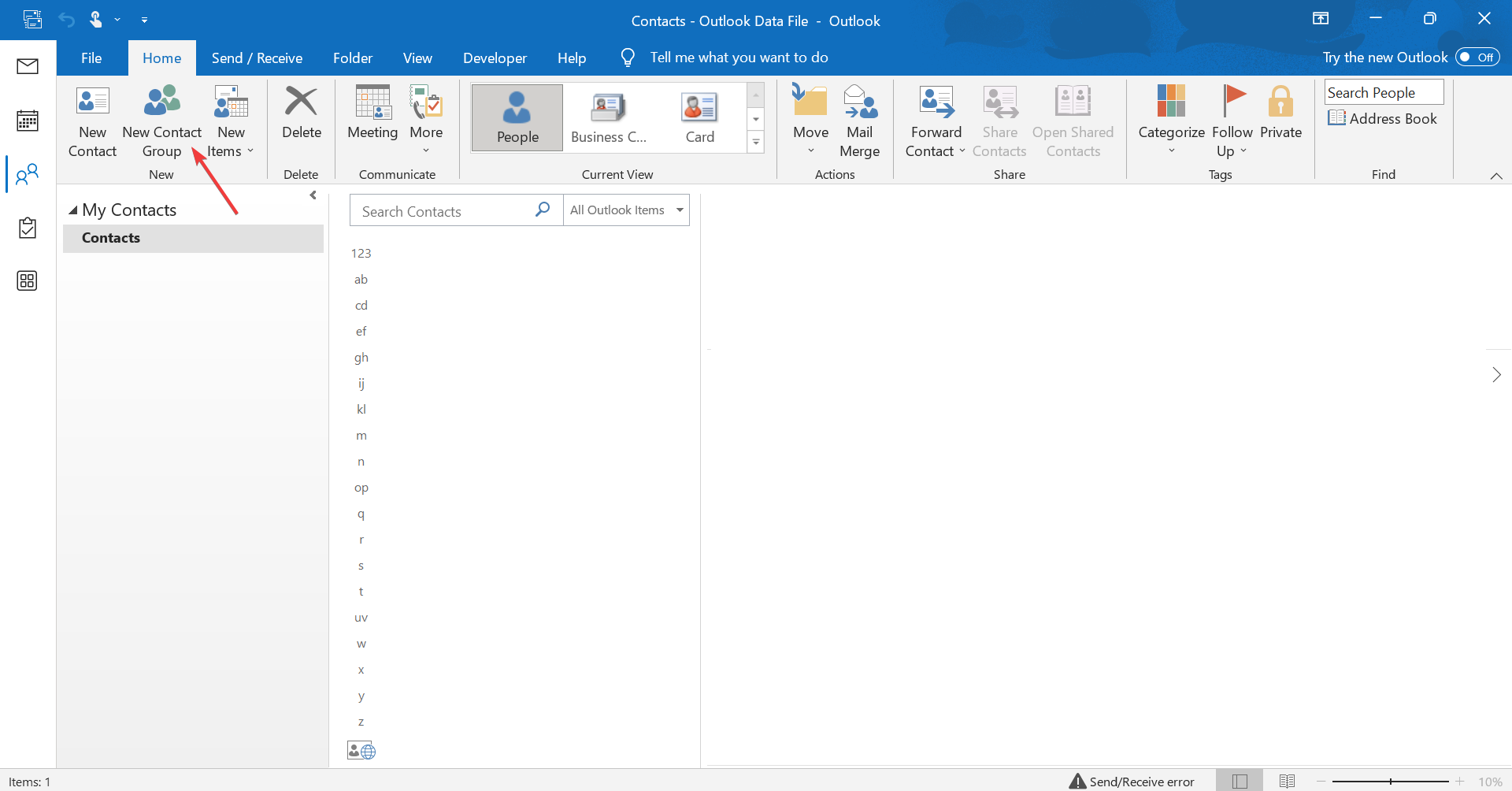This screenshot has height=791, width=1512.
Task: Open Ribbon Display Options
Action: (x=1321, y=19)
